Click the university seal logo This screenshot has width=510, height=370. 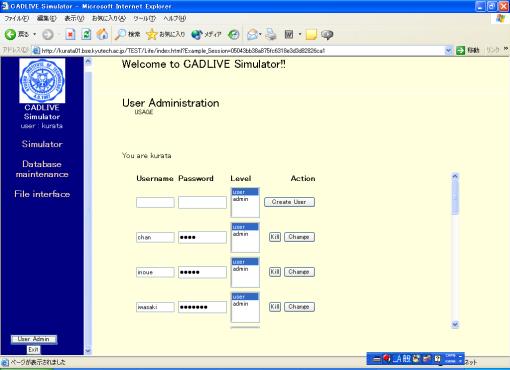click(x=42, y=80)
